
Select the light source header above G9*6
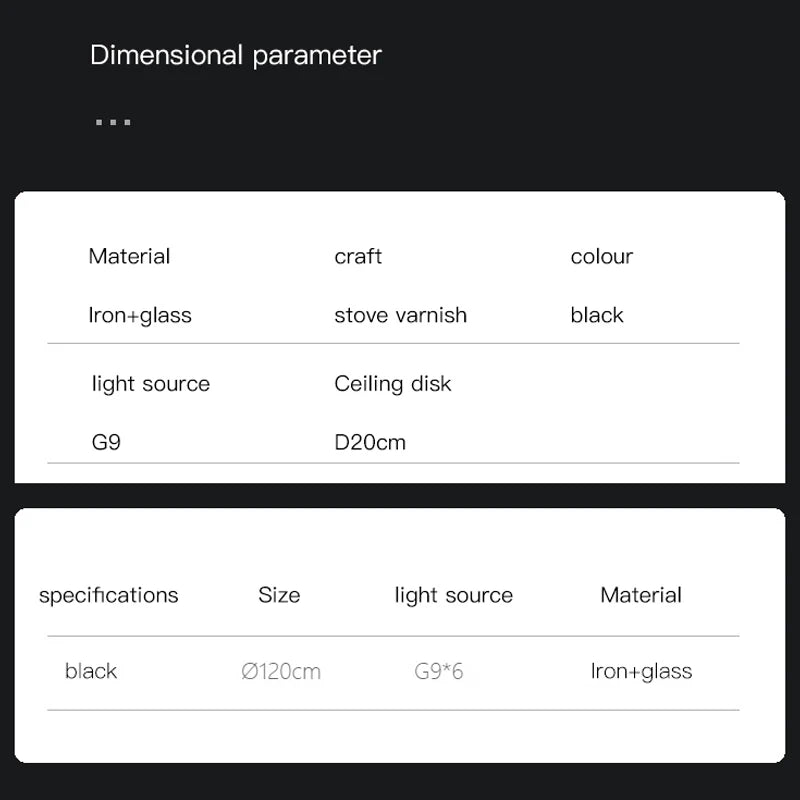pos(453,595)
